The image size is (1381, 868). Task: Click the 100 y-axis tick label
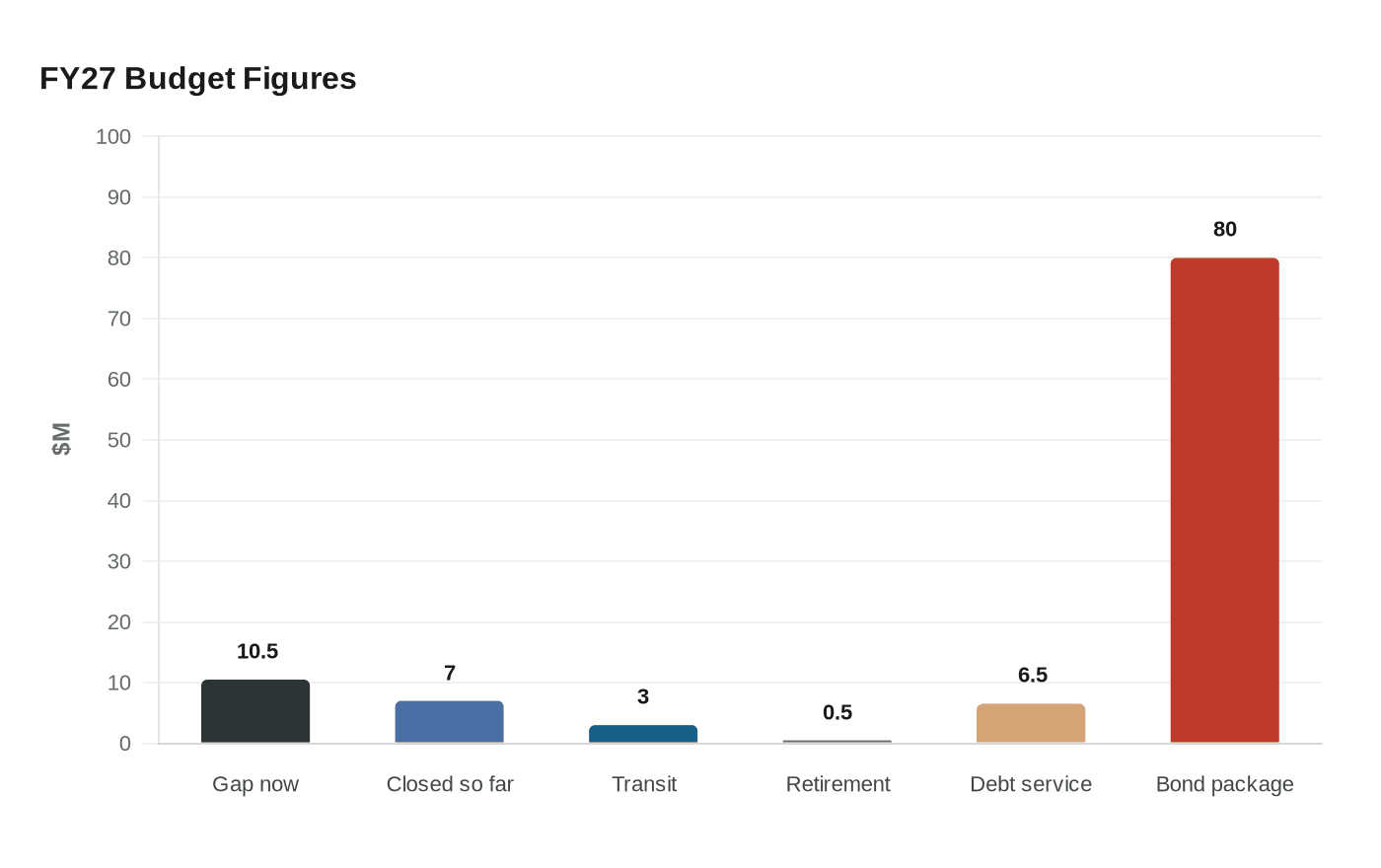113,137
